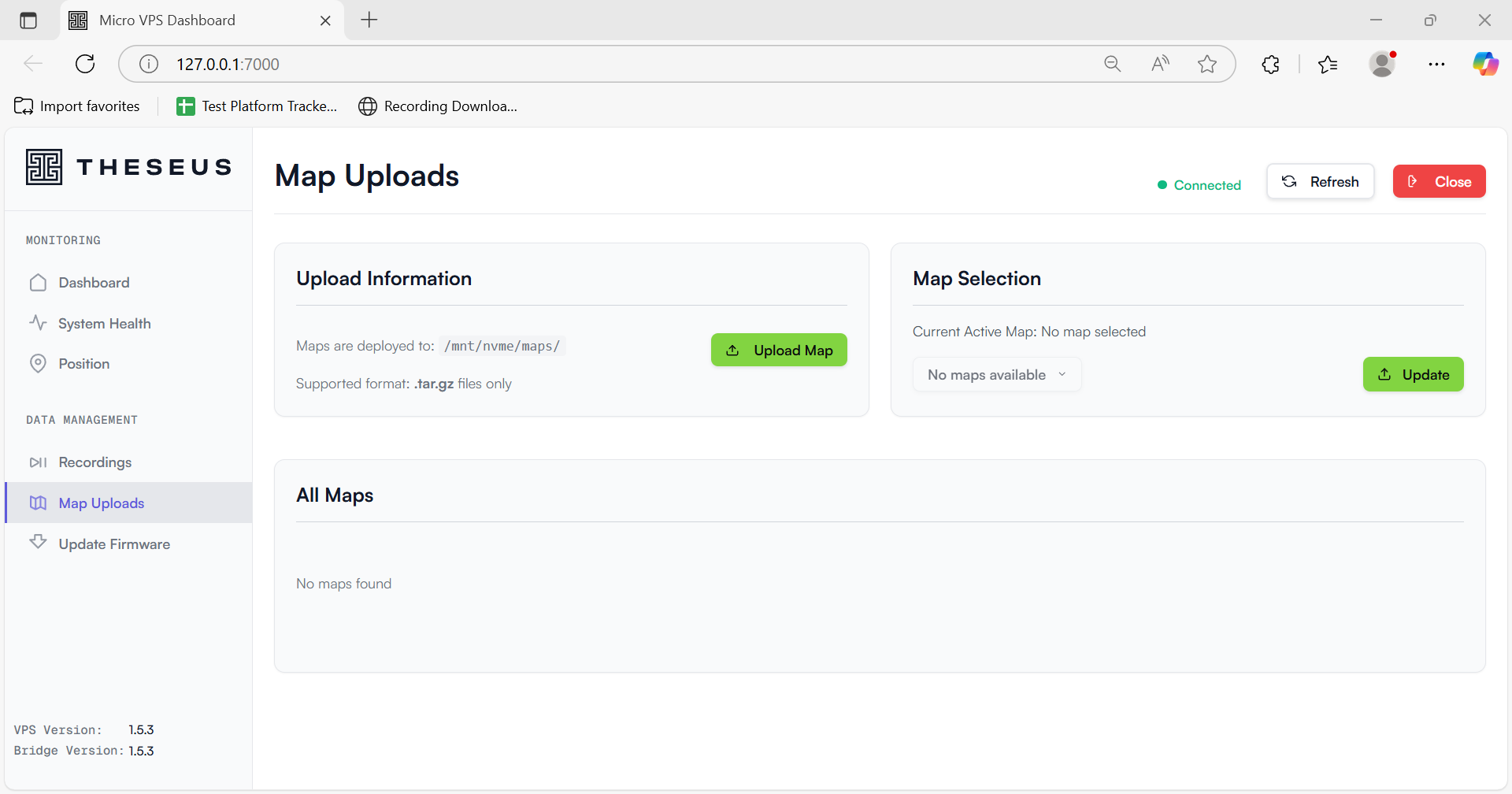Open the Dashboard page from sidebar

point(93,283)
